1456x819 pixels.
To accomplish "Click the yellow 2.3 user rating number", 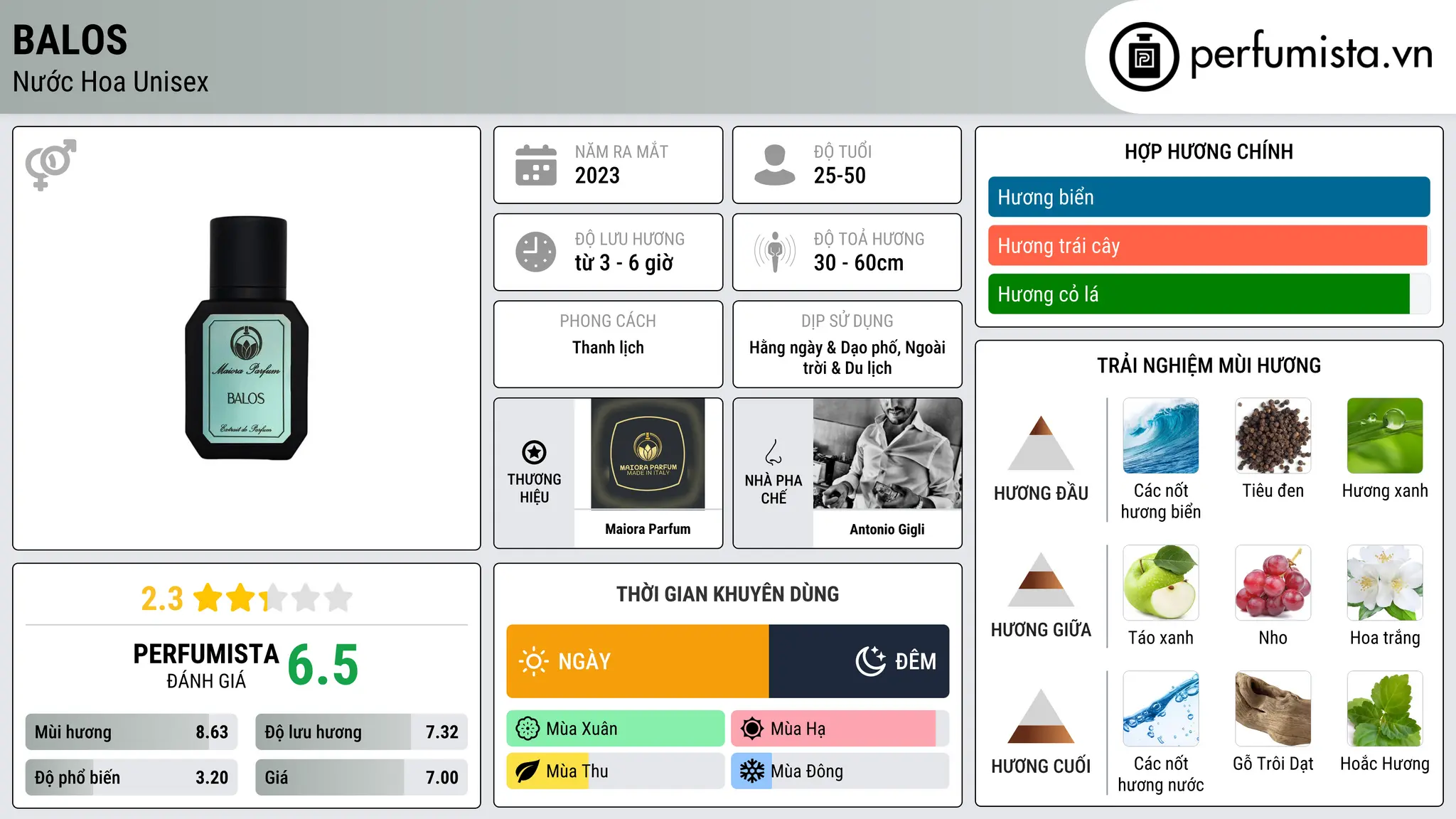I will tap(162, 599).
